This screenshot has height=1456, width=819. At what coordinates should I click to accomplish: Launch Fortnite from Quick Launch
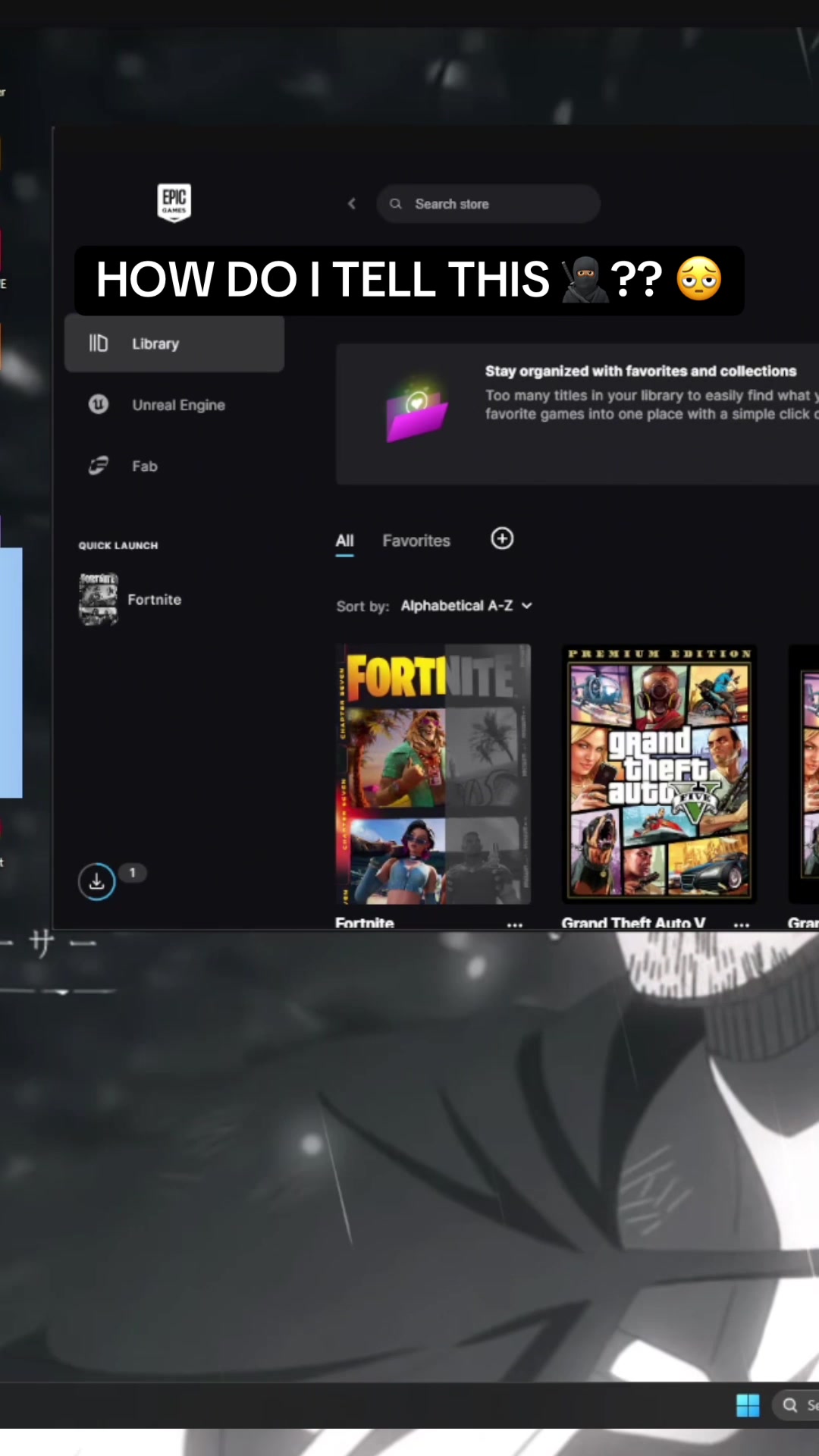(x=155, y=599)
